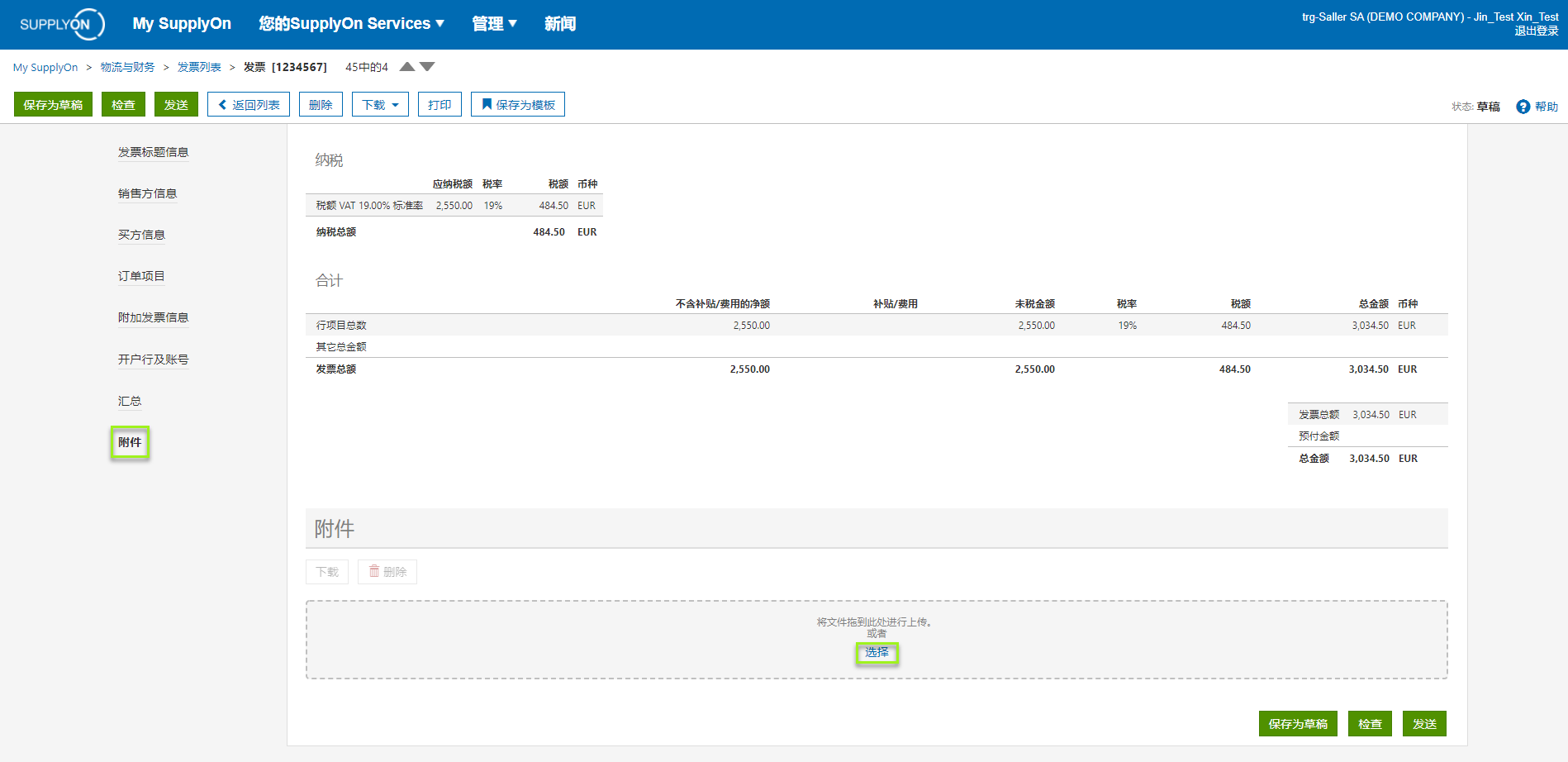Screen dimensions: 1568x762
Task: Select 附件 in side navigation
Action: pos(130,442)
